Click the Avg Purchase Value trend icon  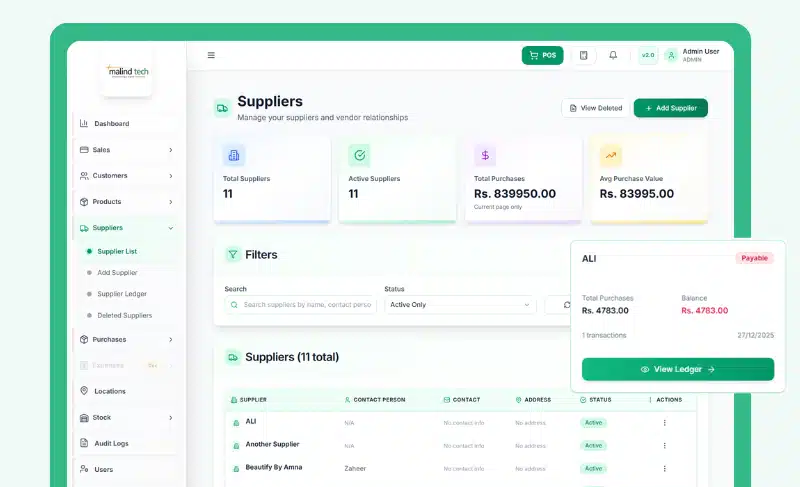[x=611, y=155]
